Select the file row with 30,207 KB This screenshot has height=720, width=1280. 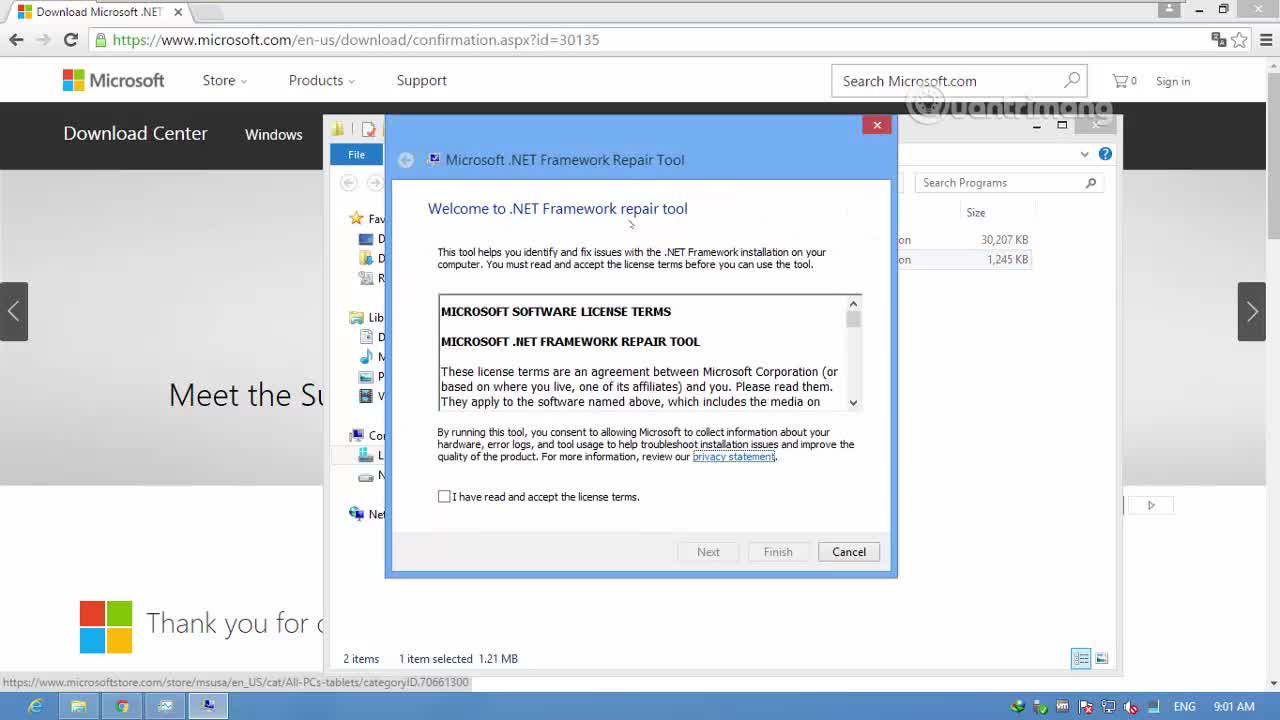pyautogui.click(x=963, y=240)
